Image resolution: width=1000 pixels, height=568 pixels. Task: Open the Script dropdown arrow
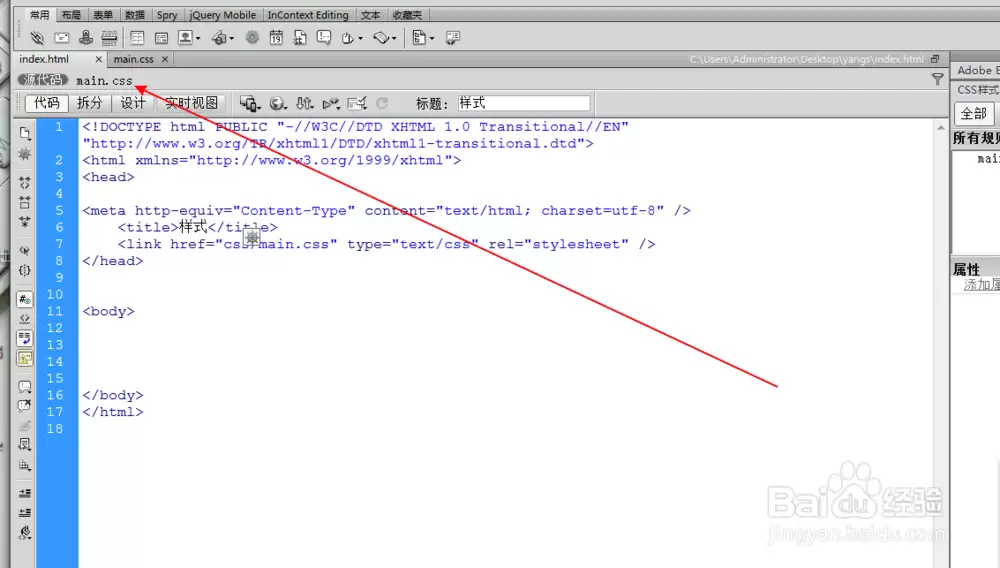tap(393, 38)
